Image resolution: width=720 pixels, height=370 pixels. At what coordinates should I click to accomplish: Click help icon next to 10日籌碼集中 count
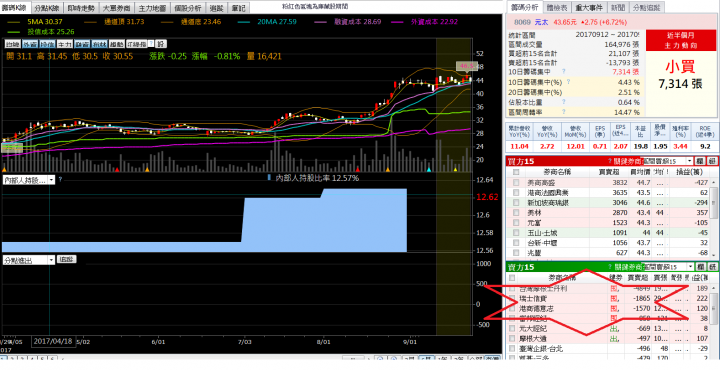tap(563, 72)
